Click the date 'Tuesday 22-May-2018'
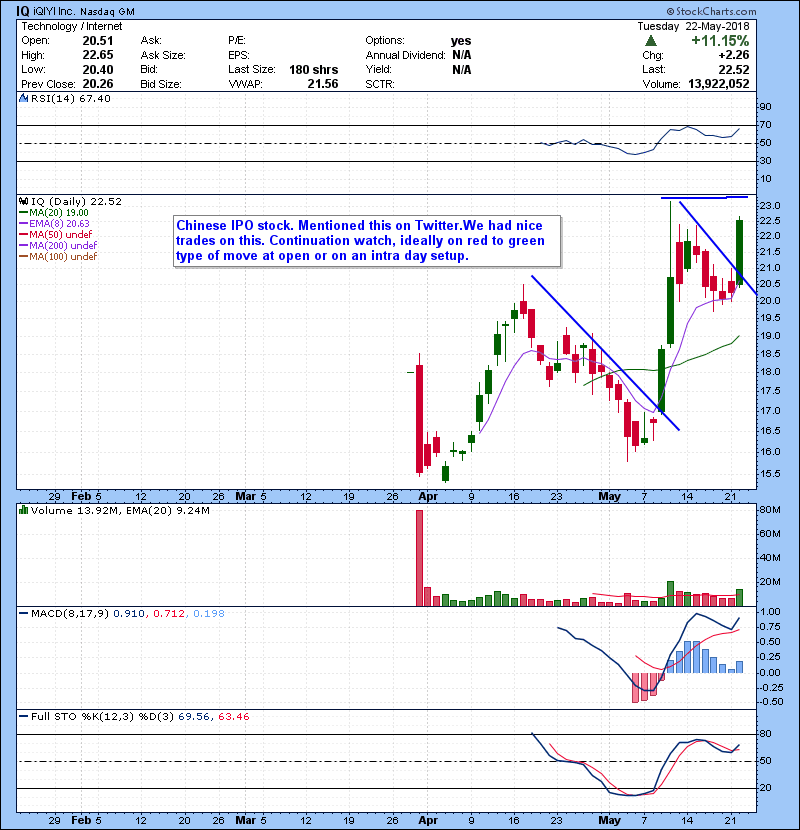 click(694, 26)
